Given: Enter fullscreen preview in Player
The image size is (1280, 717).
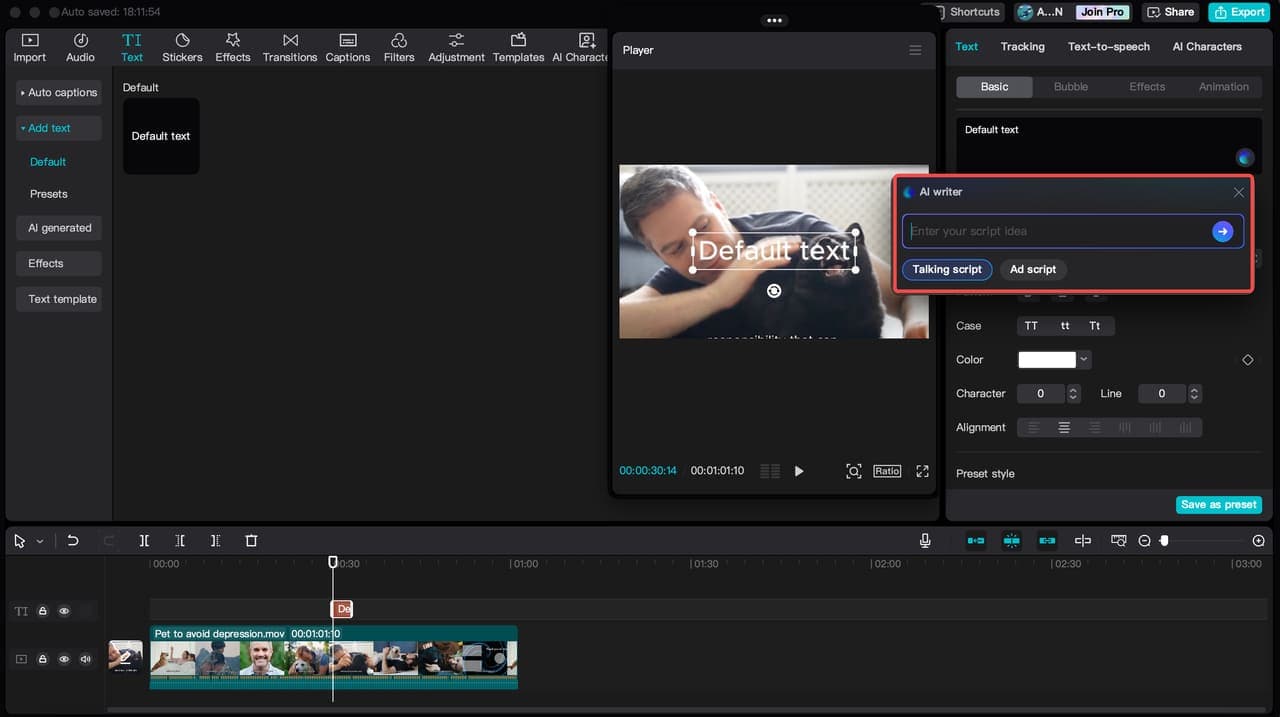Looking at the screenshot, I should point(922,471).
